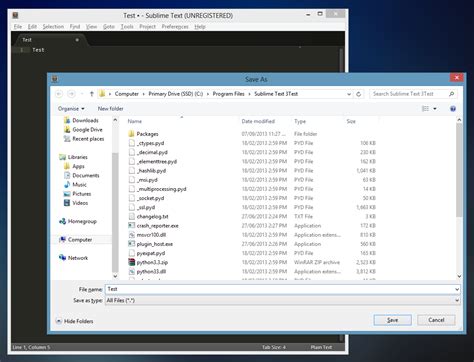The image size is (474, 362).
Task: Open the File name history dropdown arrow
Action: pyautogui.click(x=457, y=289)
